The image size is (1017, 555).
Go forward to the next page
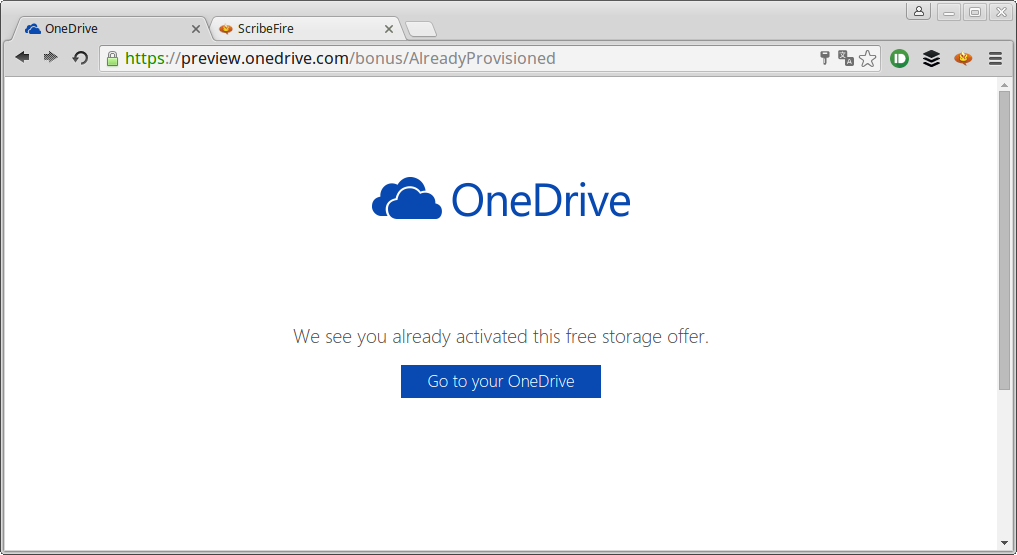point(51,57)
